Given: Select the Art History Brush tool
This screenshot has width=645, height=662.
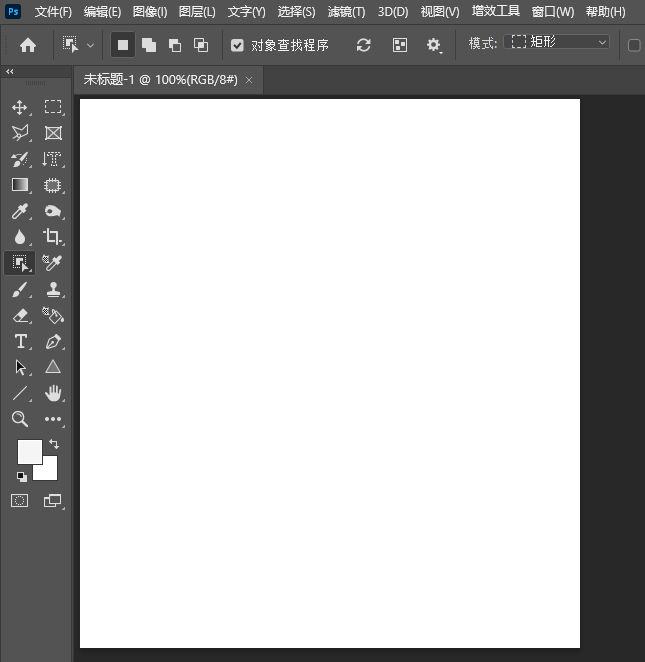Looking at the screenshot, I should click(x=20, y=160).
